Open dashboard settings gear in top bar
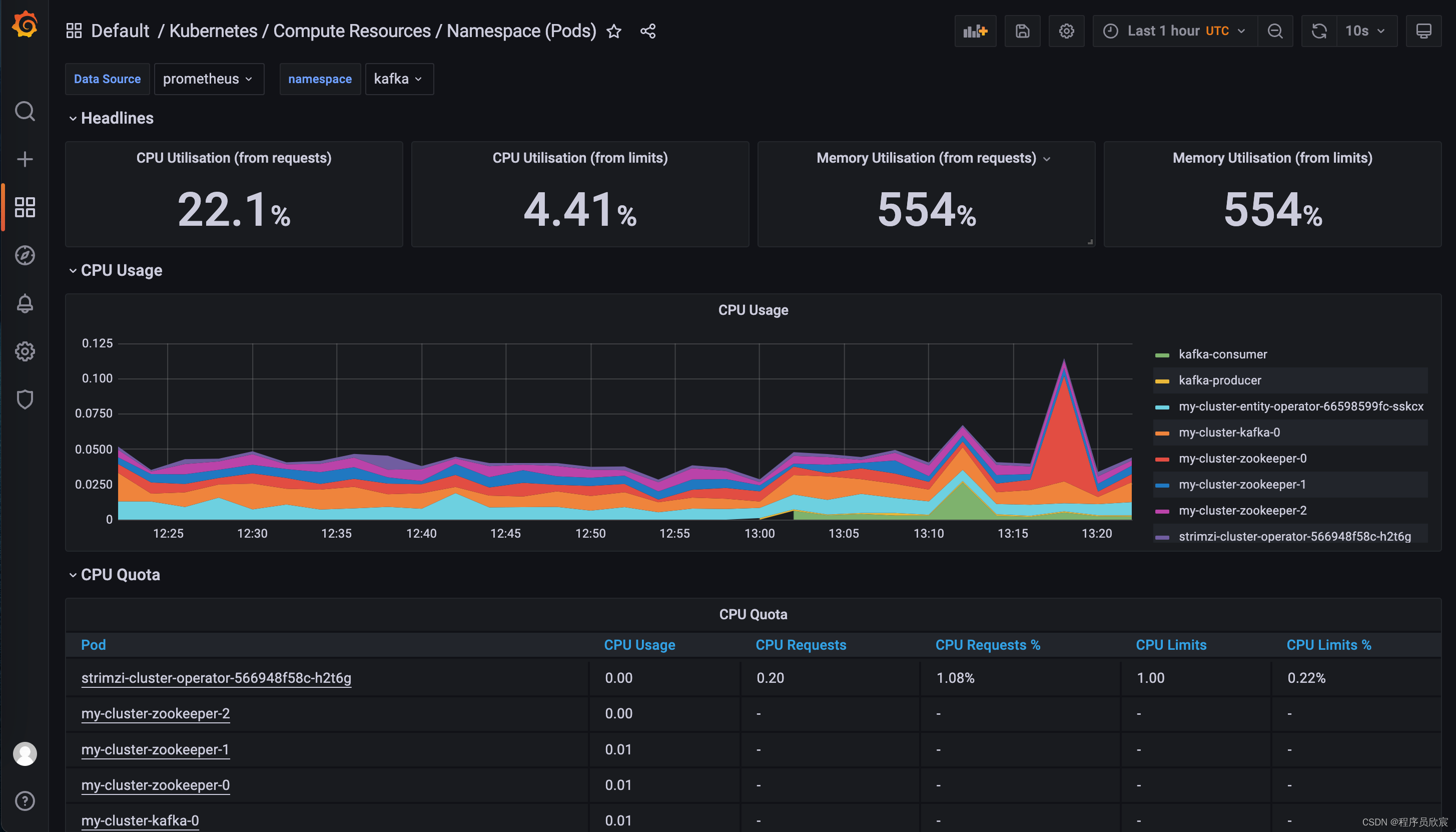The height and width of the screenshot is (832, 1456). pyautogui.click(x=1067, y=31)
